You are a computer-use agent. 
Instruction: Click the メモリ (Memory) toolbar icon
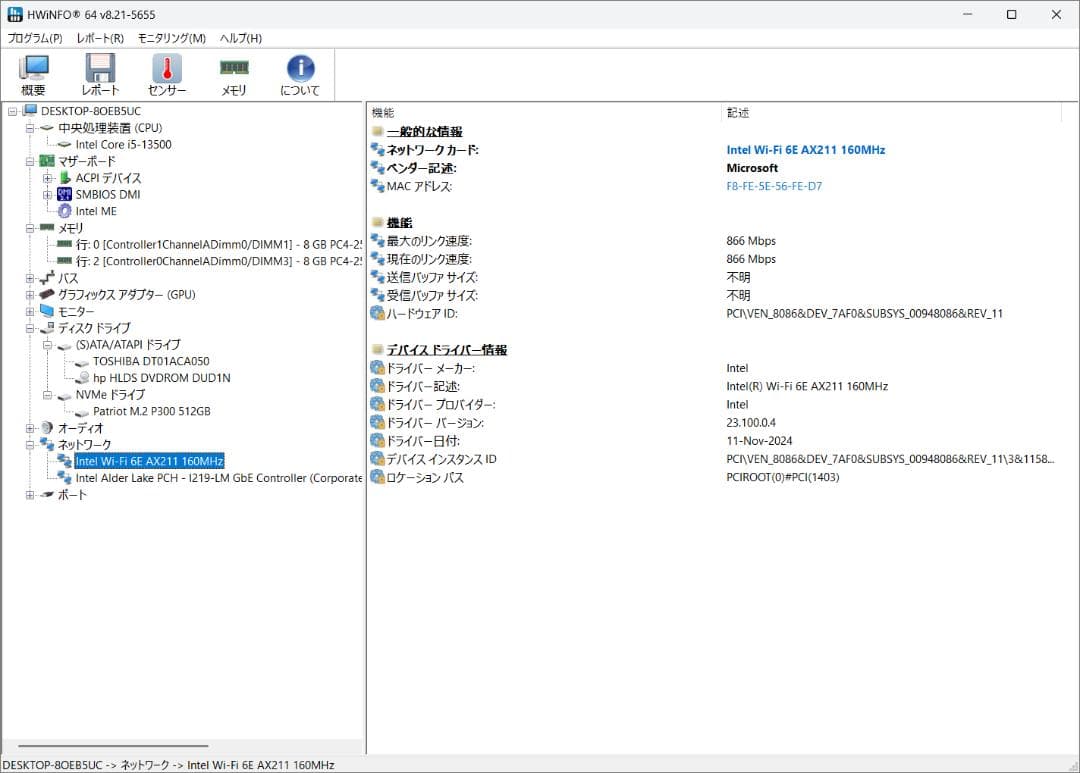[234, 75]
